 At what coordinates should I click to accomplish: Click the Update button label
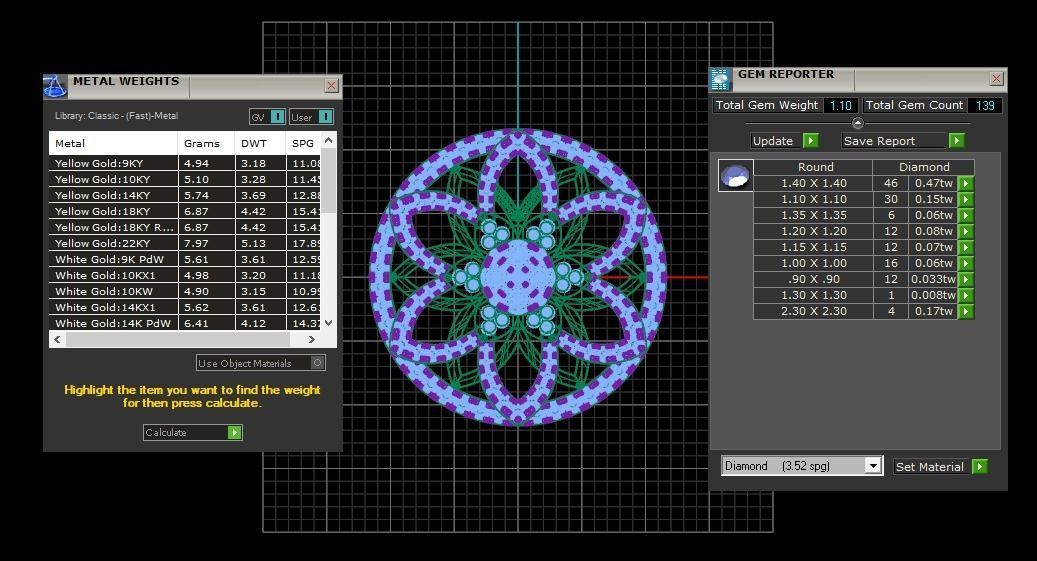pyautogui.click(x=772, y=141)
